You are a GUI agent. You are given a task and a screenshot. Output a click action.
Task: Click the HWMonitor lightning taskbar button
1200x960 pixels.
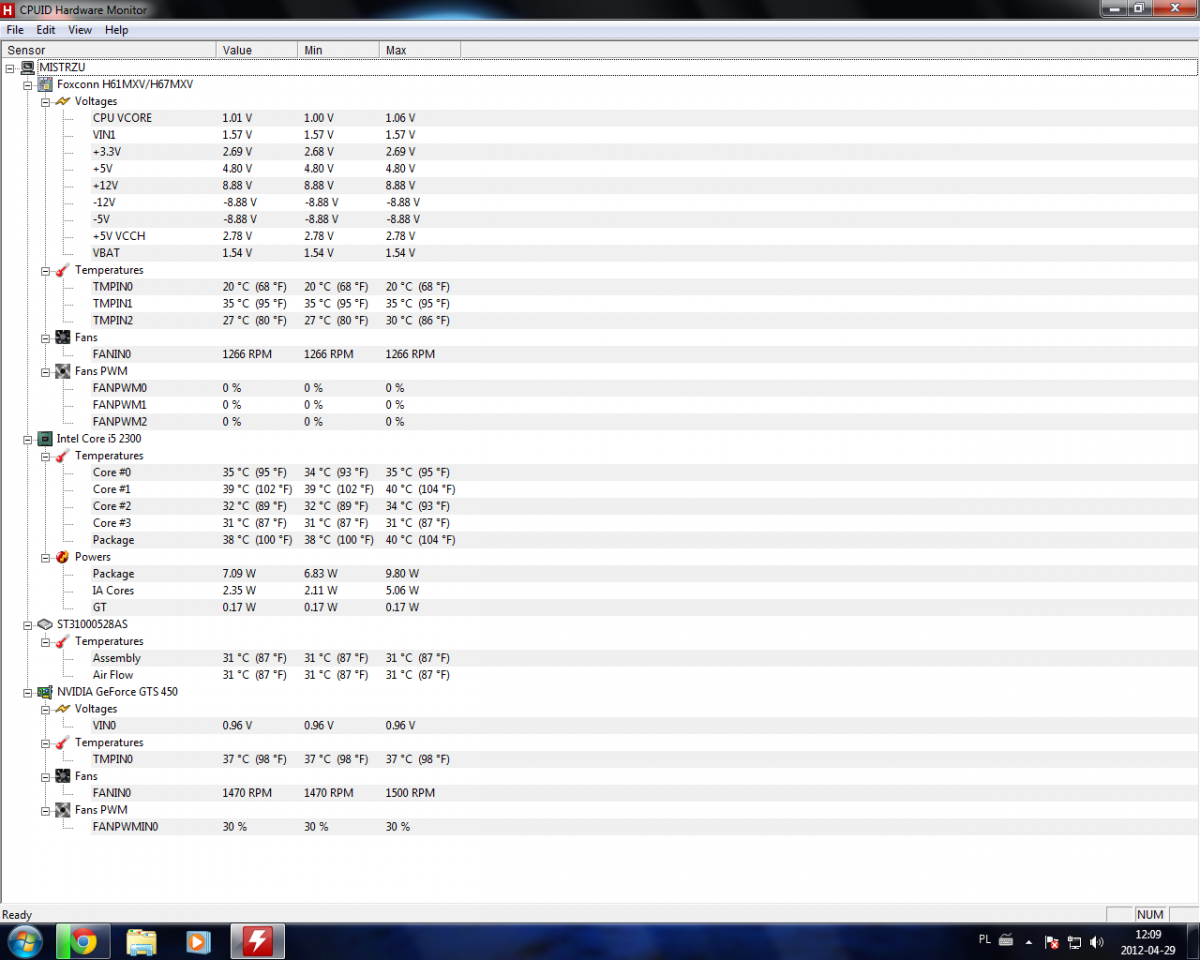tap(258, 942)
